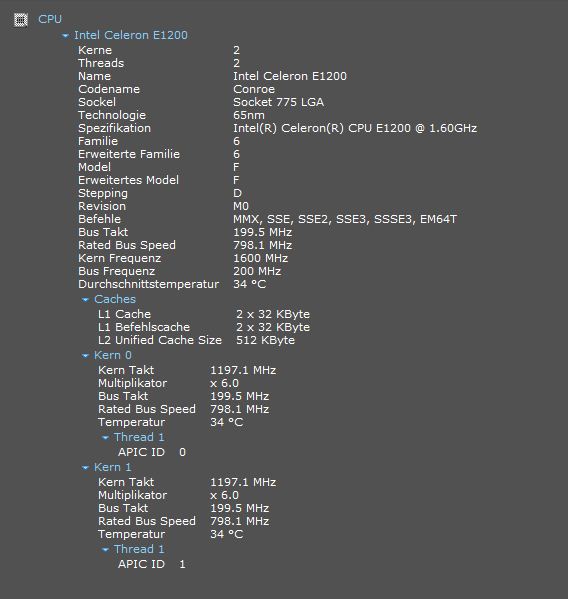
Task: Collapse the Kern 1 arrow
Action: click(x=85, y=468)
